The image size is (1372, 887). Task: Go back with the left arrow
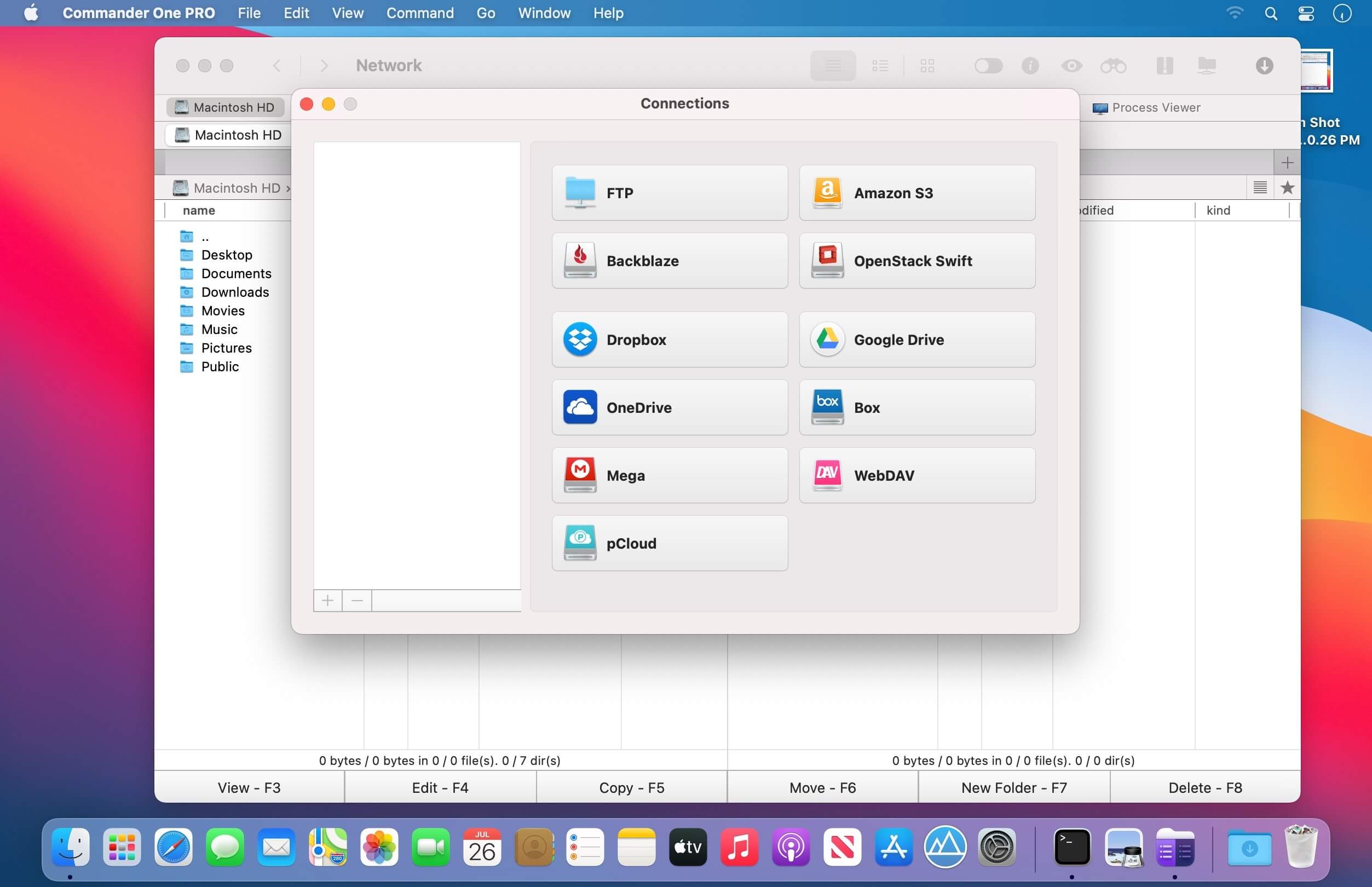click(277, 66)
